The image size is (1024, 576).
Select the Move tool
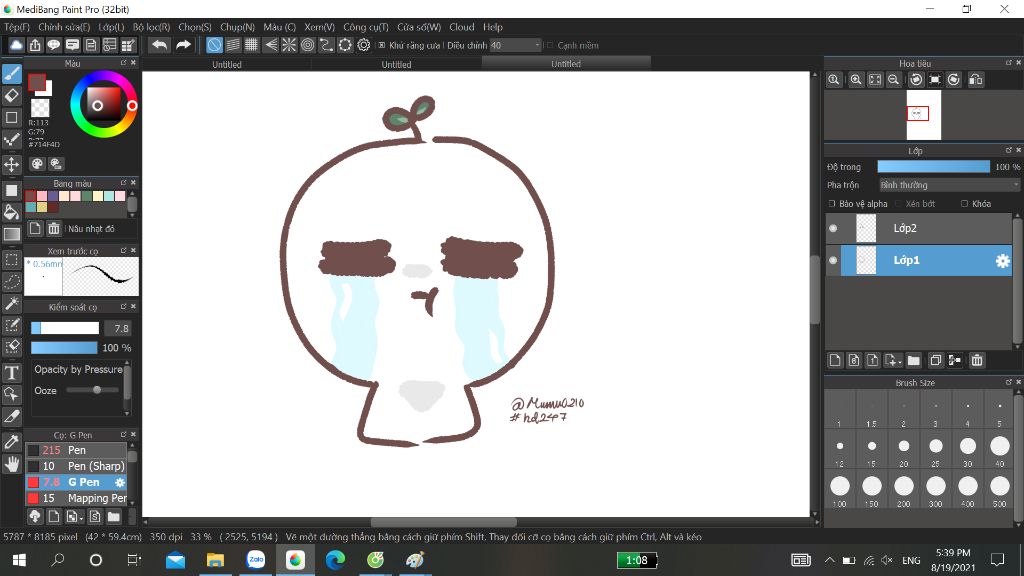click(x=12, y=164)
